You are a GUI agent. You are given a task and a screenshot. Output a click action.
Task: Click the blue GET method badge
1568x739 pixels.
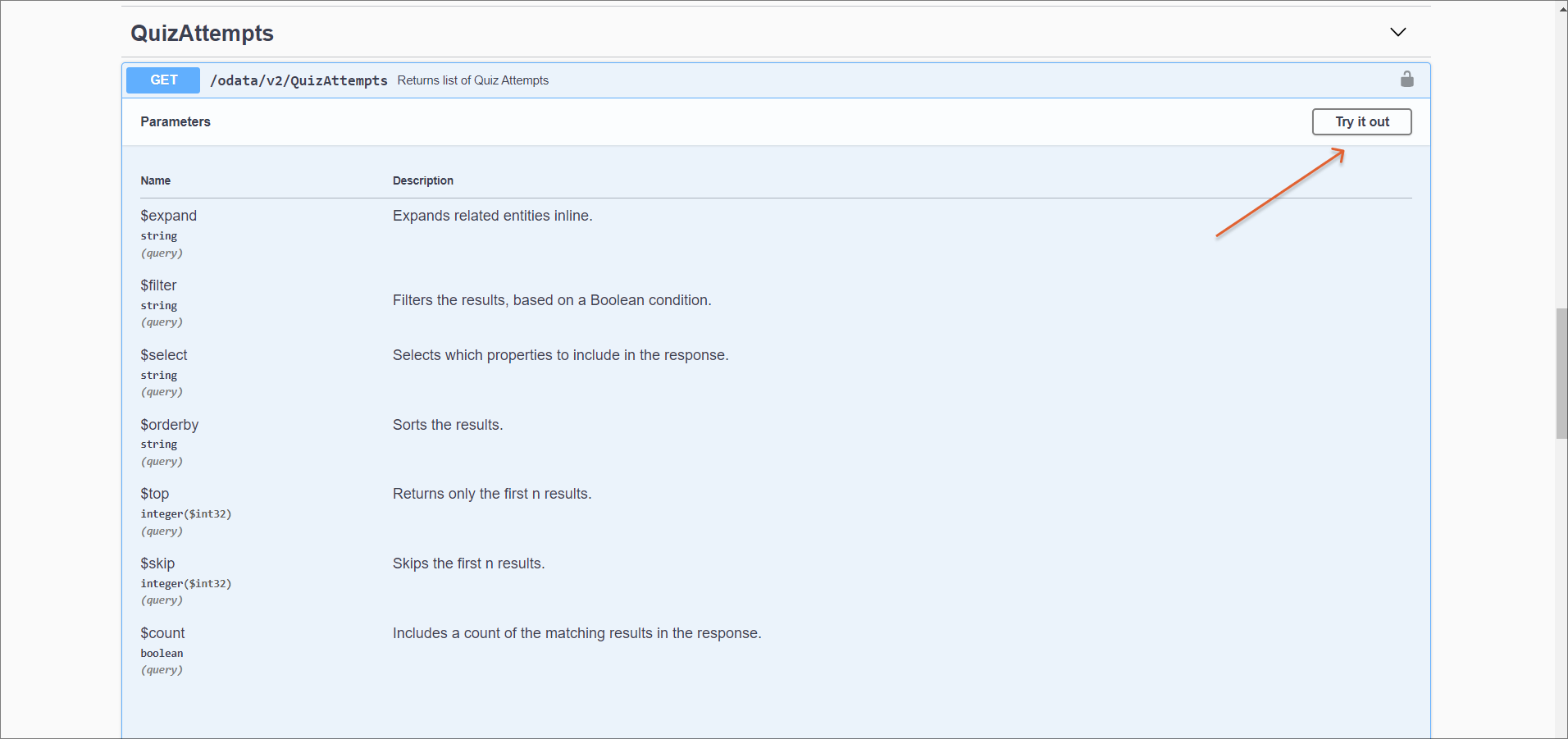pos(163,80)
